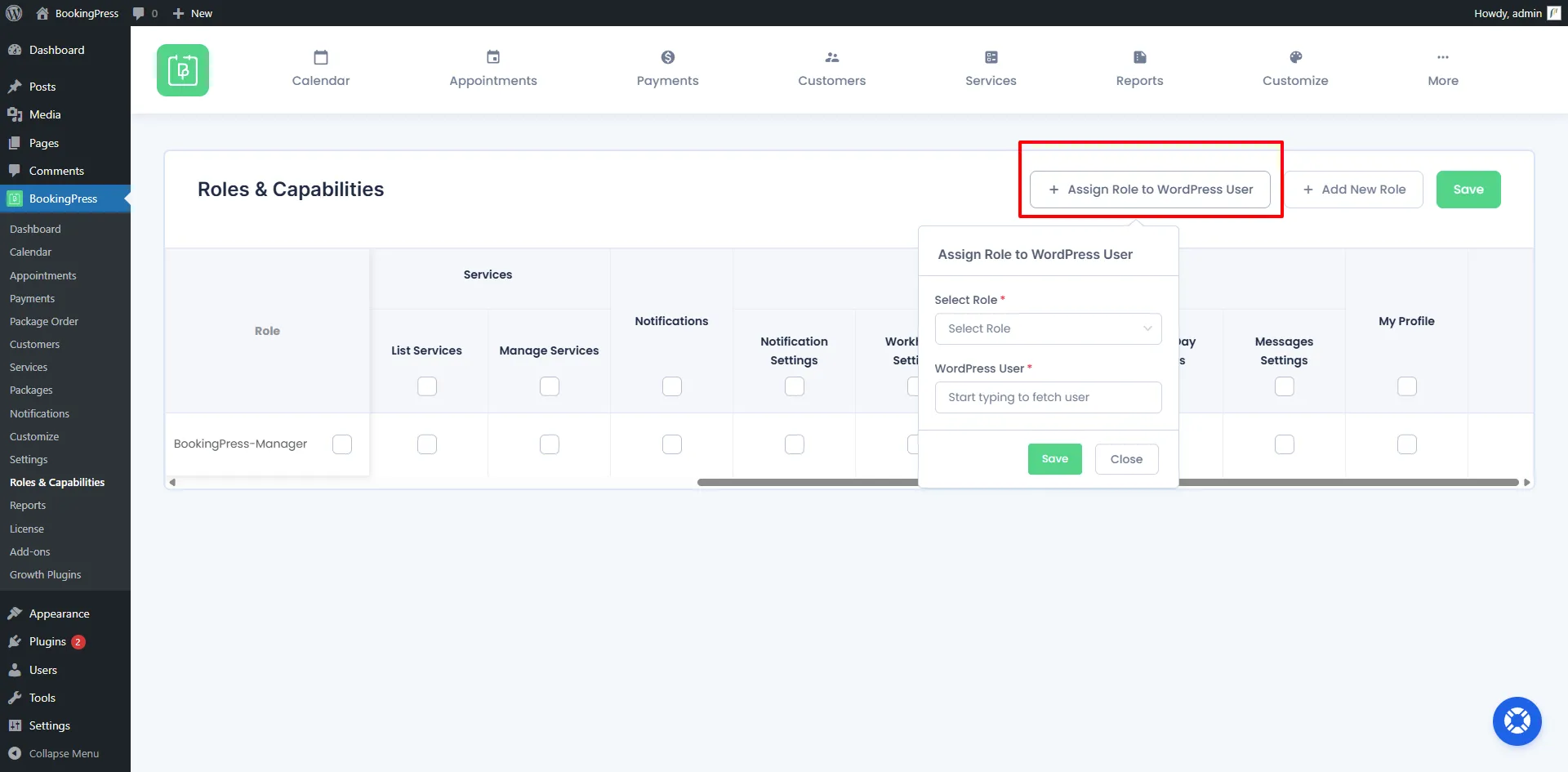Screen dimensions: 1568x772
Task: Click the WordPress logo in admin bar
Action: 14,13
